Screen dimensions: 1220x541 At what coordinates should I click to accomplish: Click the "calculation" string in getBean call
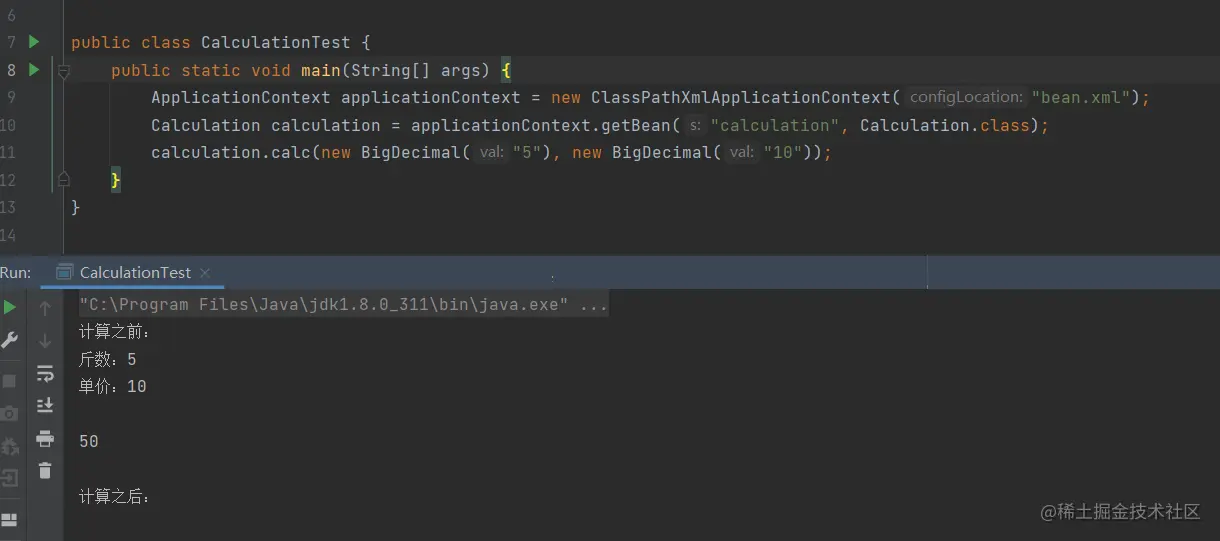(775, 126)
